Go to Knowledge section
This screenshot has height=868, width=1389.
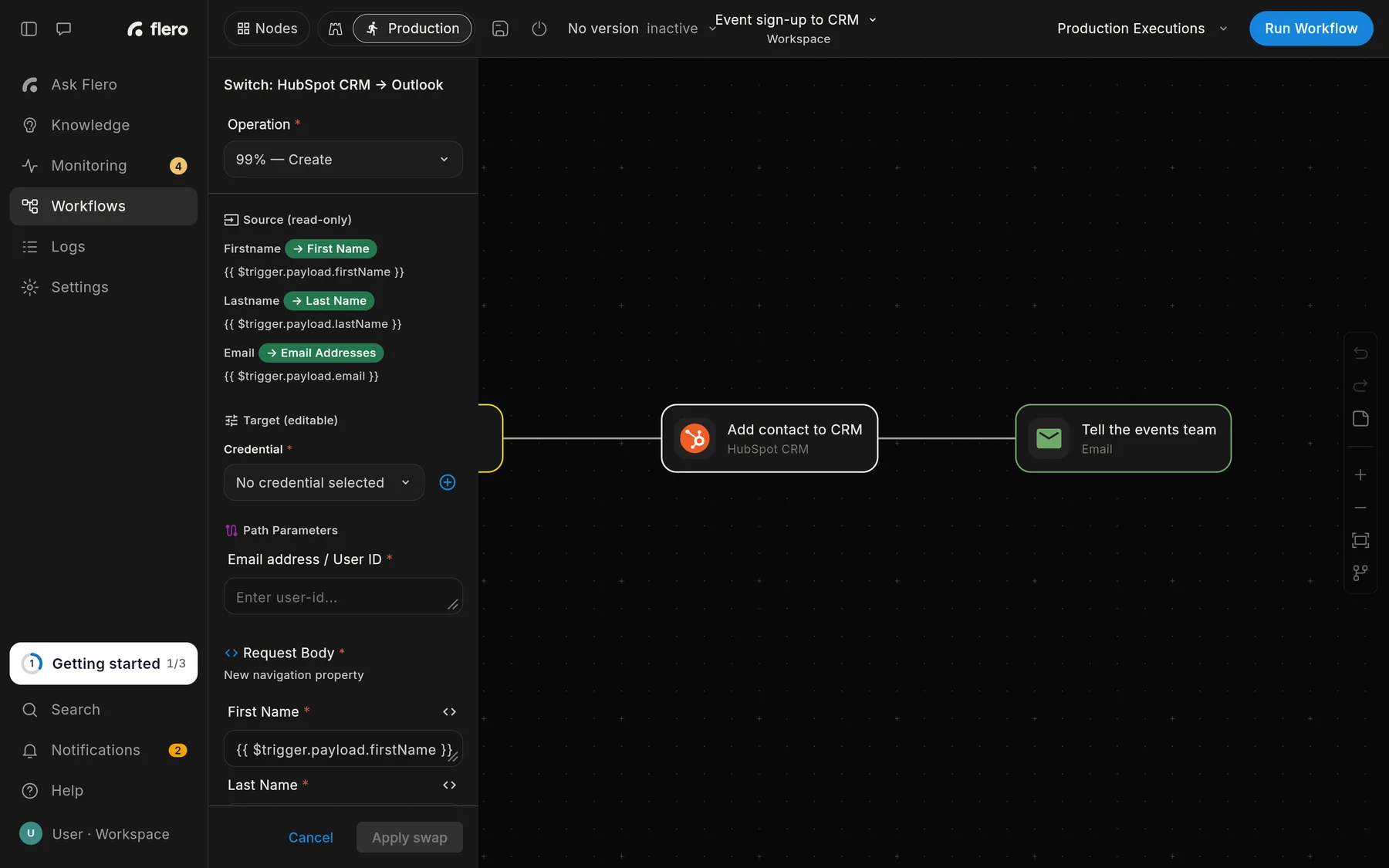(103, 125)
